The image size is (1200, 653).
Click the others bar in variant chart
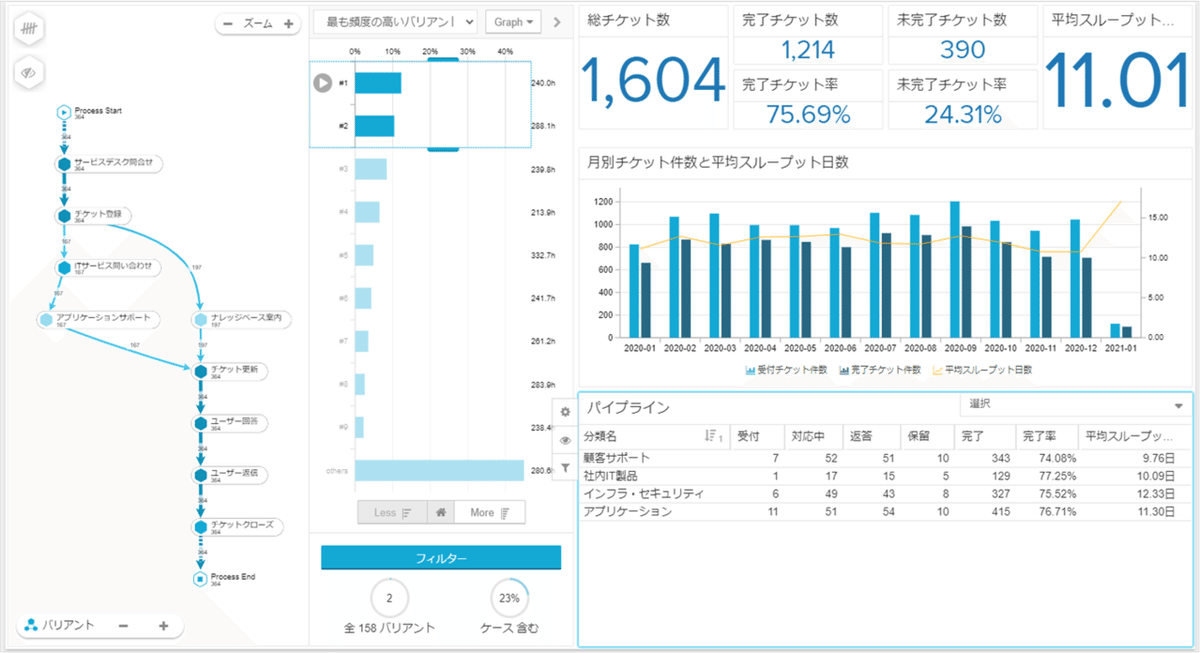439,470
